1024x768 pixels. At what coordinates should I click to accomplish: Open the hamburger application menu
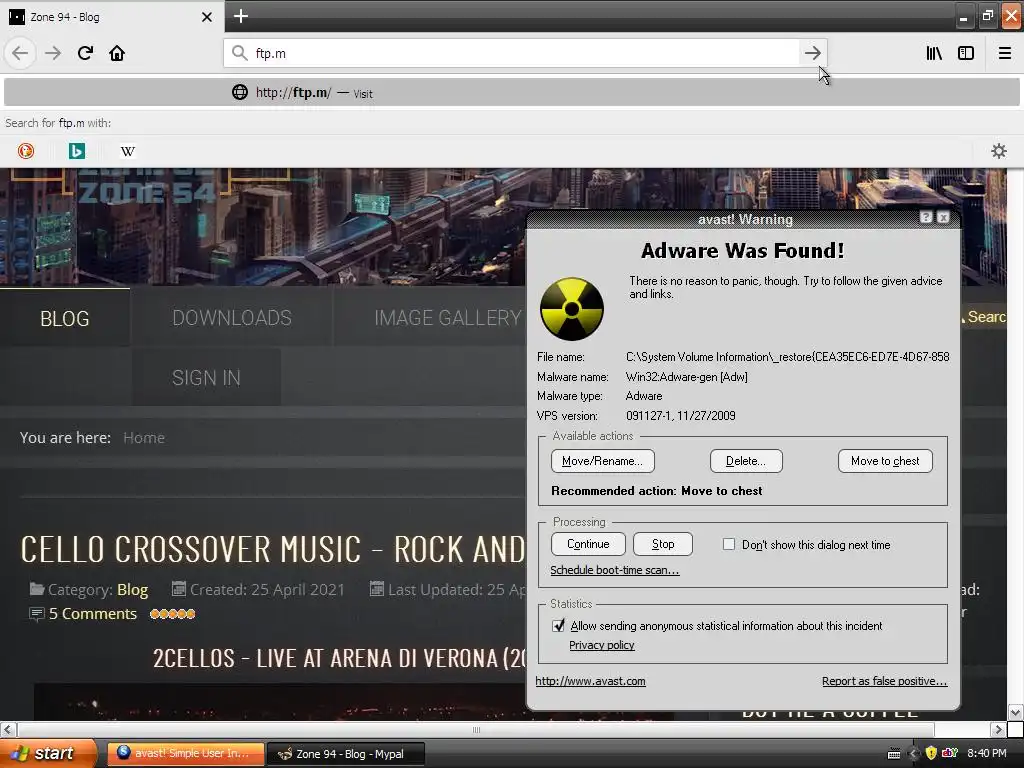1004,53
